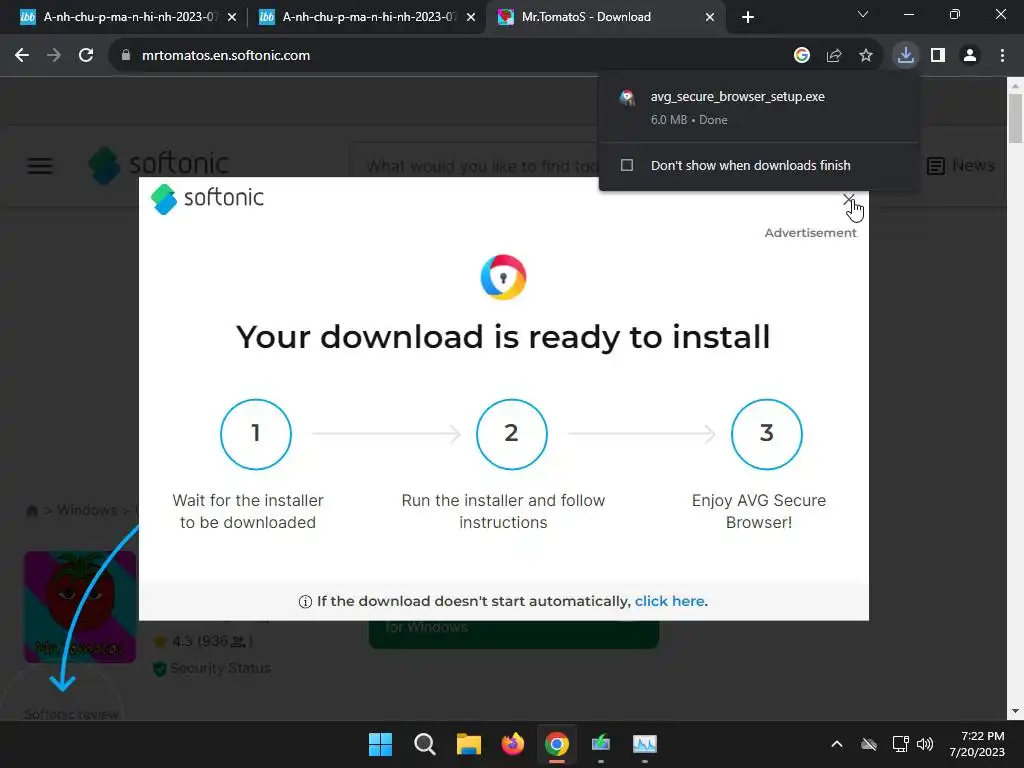1024x768 pixels.
Task: Reload the current page
Action: click(86, 56)
